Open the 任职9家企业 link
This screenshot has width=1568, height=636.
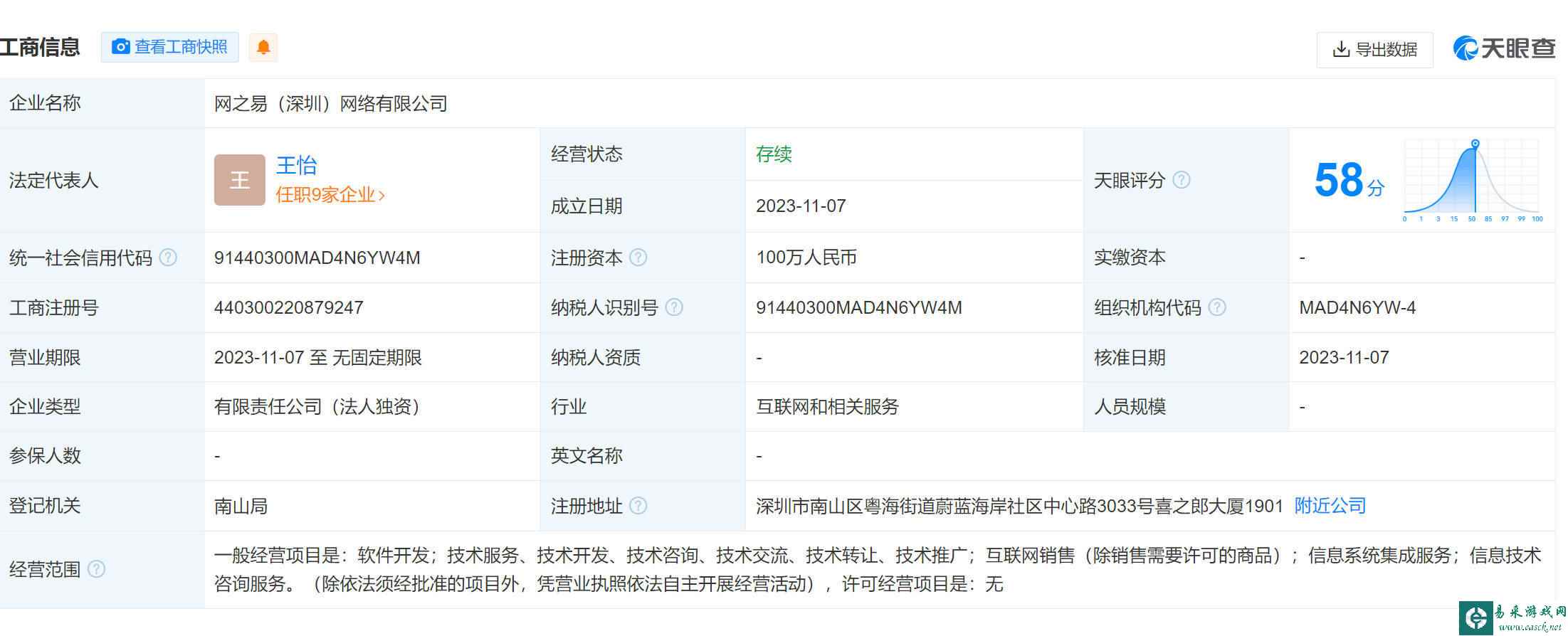click(x=330, y=195)
